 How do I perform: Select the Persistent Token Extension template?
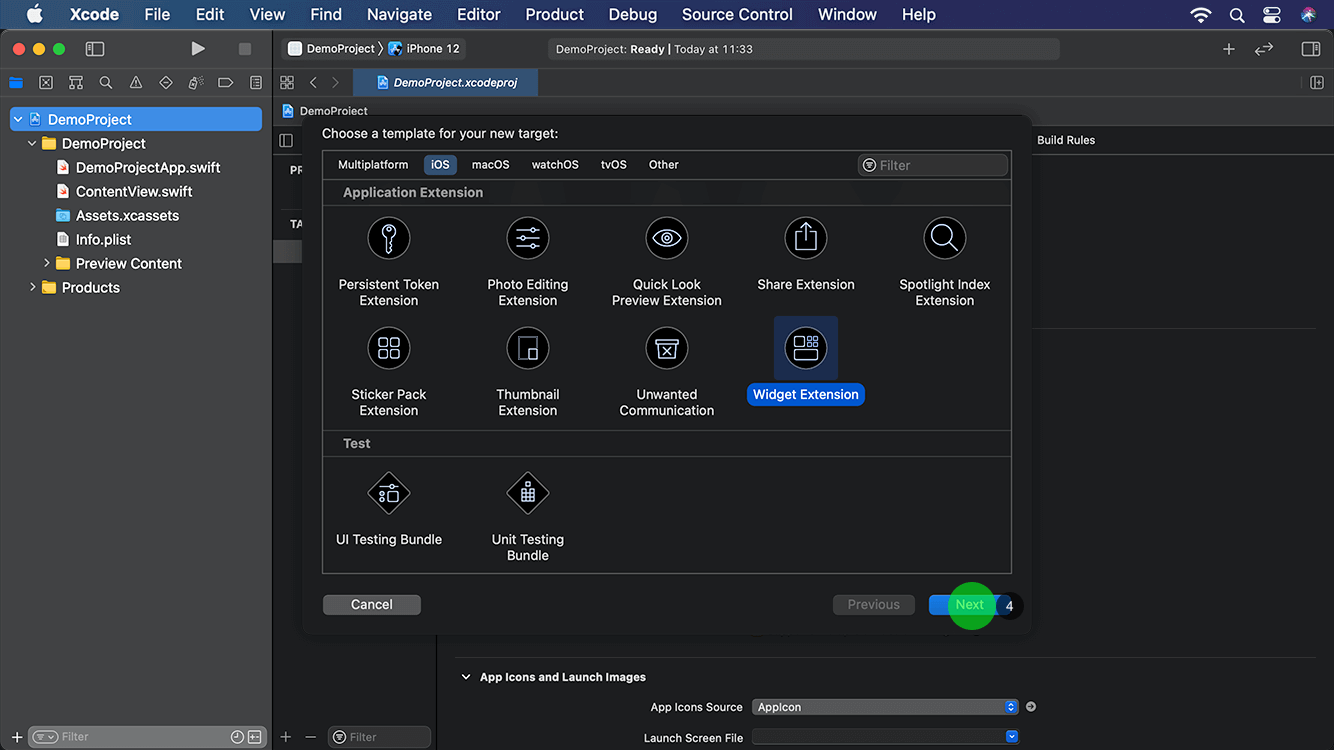389,262
